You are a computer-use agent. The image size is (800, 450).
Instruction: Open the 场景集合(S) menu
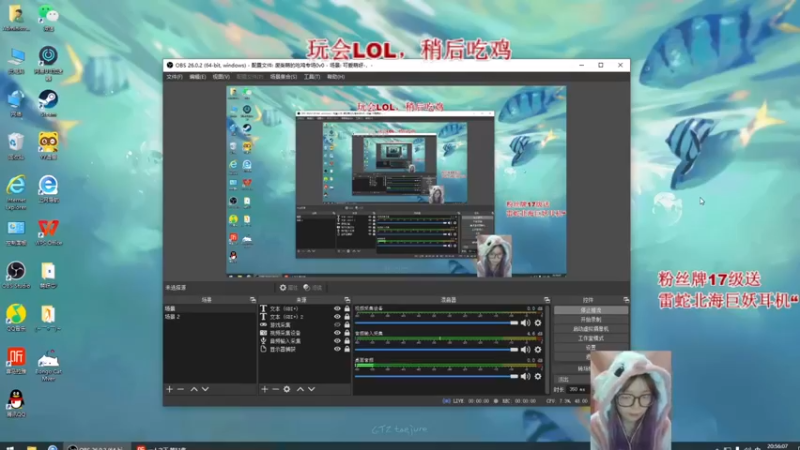(x=283, y=77)
